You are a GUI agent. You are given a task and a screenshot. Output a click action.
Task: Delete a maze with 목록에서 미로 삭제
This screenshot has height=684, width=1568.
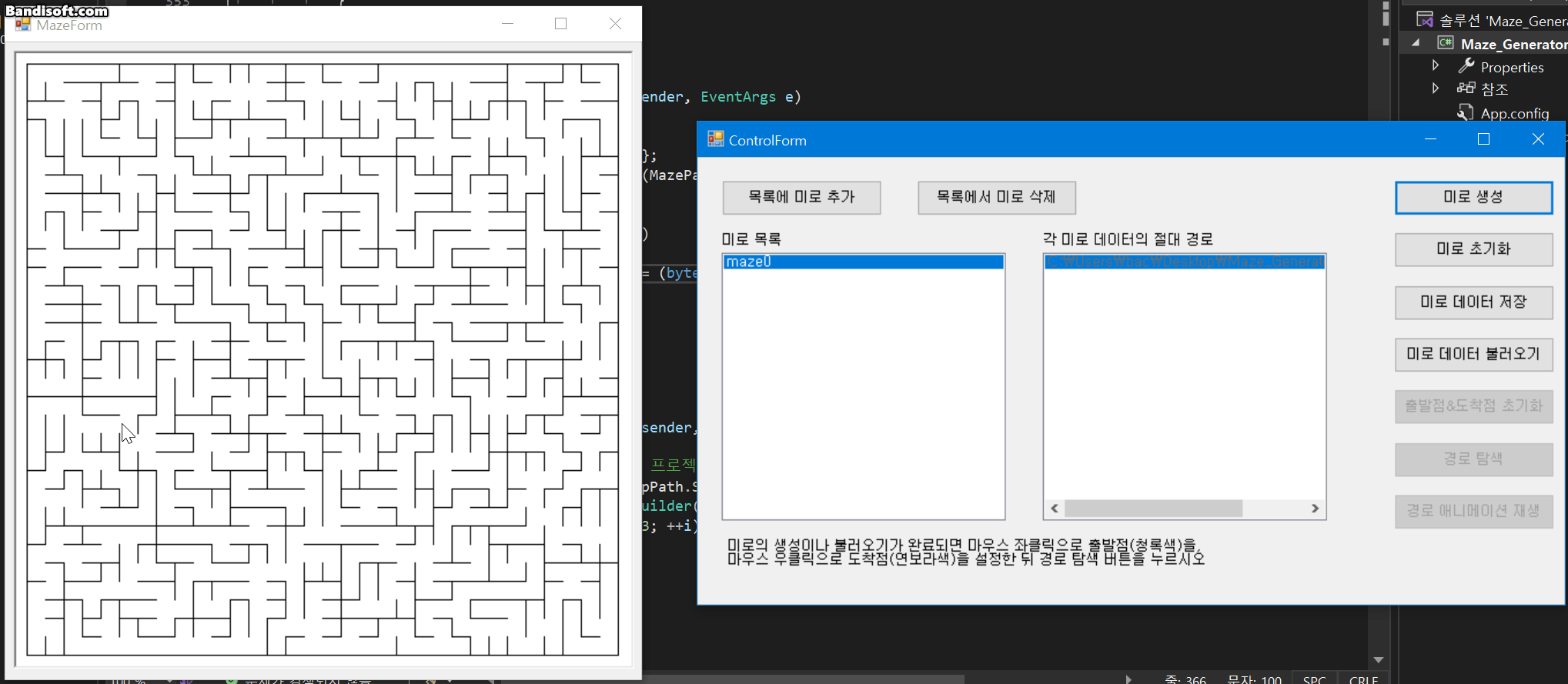(x=997, y=198)
